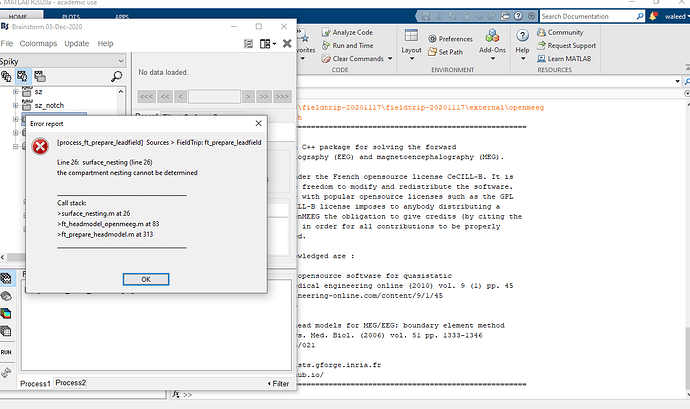This screenshot has height=409, width=690.
Task: Switch to the Process2 tab
Action: pos(70,383)
